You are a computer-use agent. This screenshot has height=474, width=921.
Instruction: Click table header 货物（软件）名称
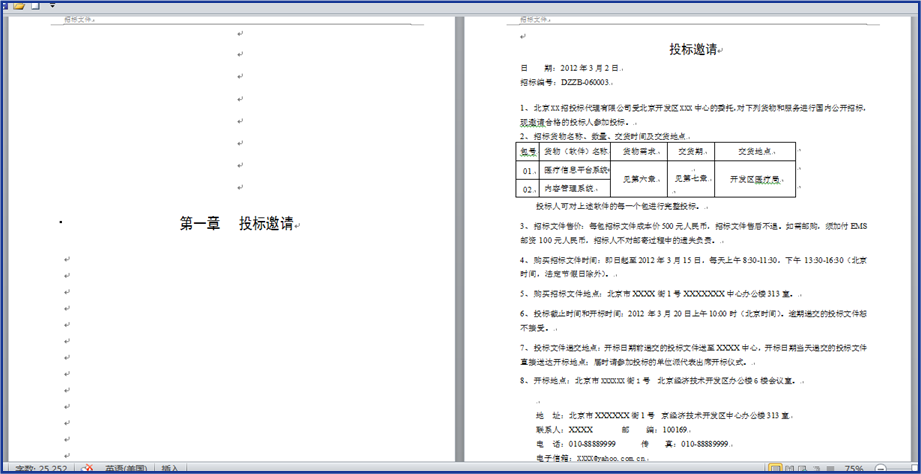tap(575, 152)
